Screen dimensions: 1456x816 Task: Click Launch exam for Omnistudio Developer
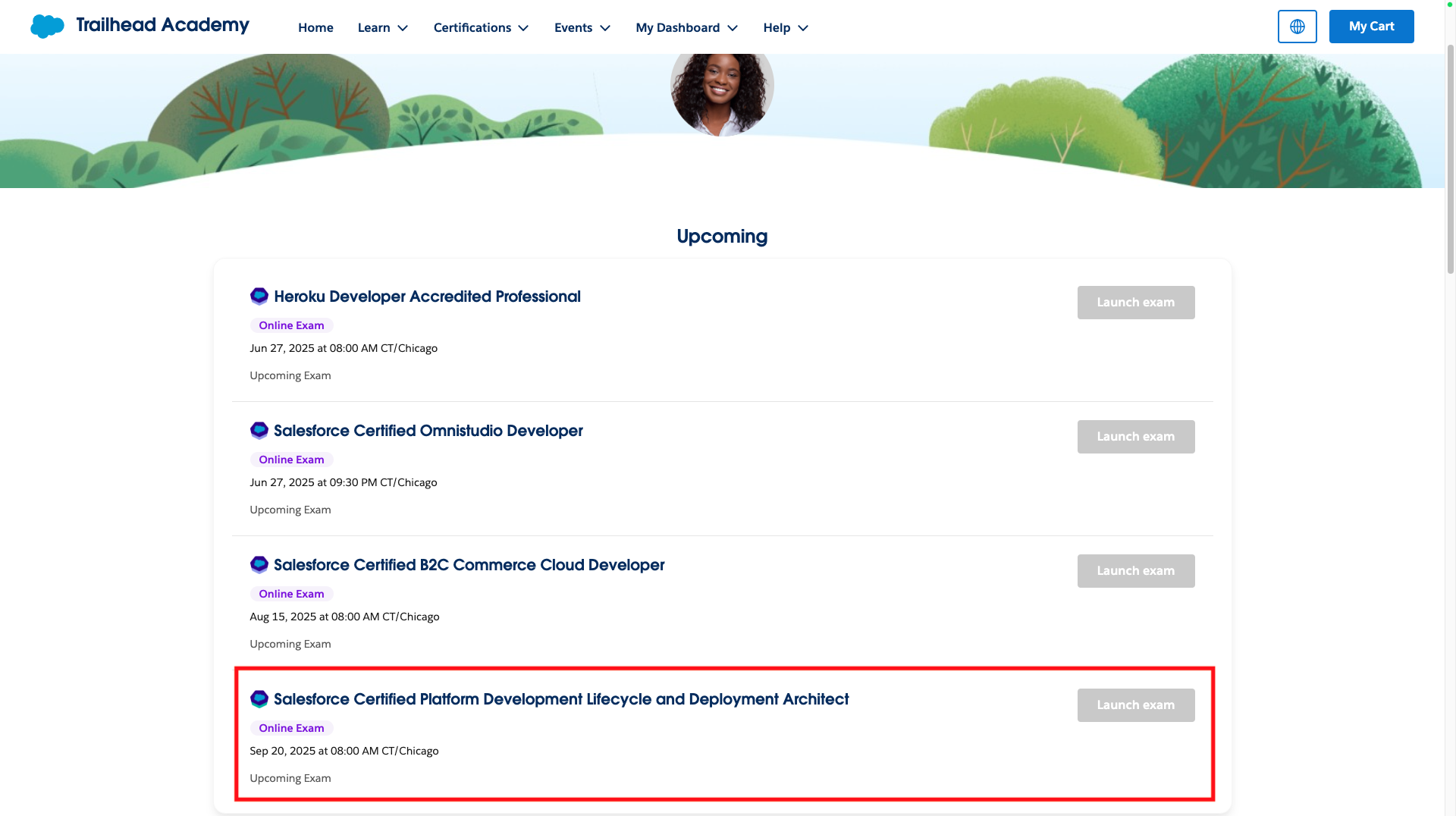coord(1135,437)
